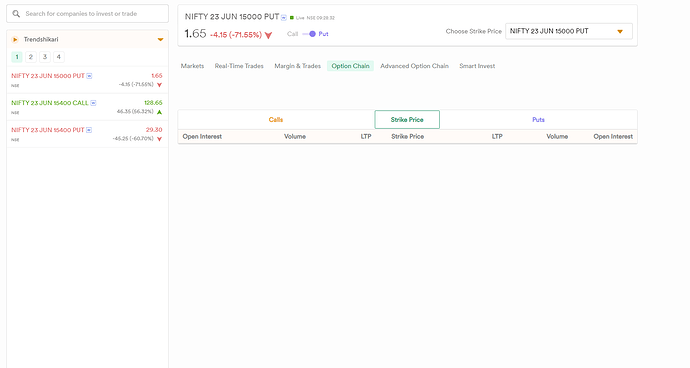
Task: Click the icon next to the header NIFTY 15000 PUT title
Action: tap(284, 18)
